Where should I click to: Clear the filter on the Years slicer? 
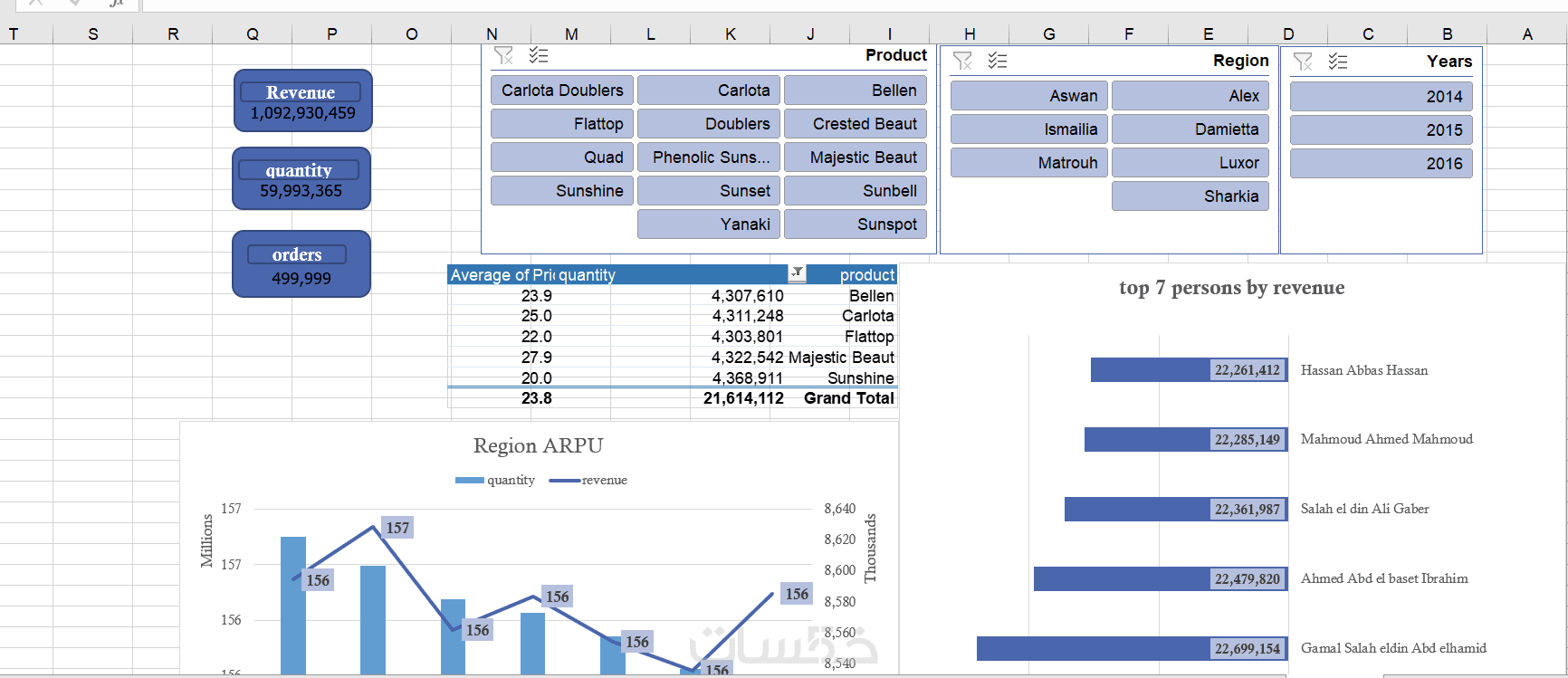(x=1303, y=62)
